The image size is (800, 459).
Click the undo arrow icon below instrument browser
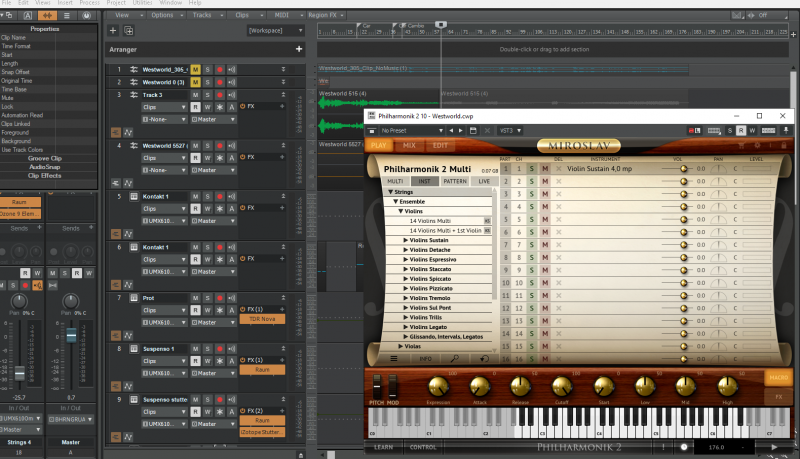pyautogui.click(x=484, y=359)
